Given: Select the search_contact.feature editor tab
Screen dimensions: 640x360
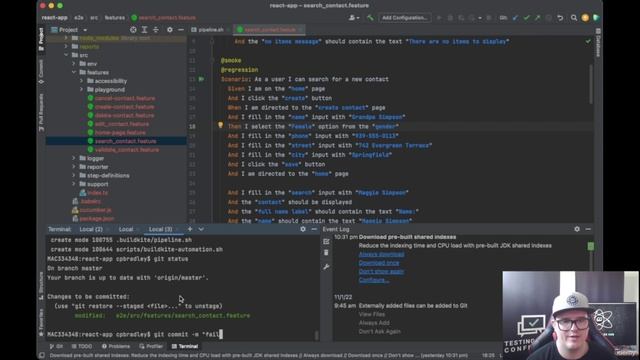Looking at the screenshot, I should [269, 30].
